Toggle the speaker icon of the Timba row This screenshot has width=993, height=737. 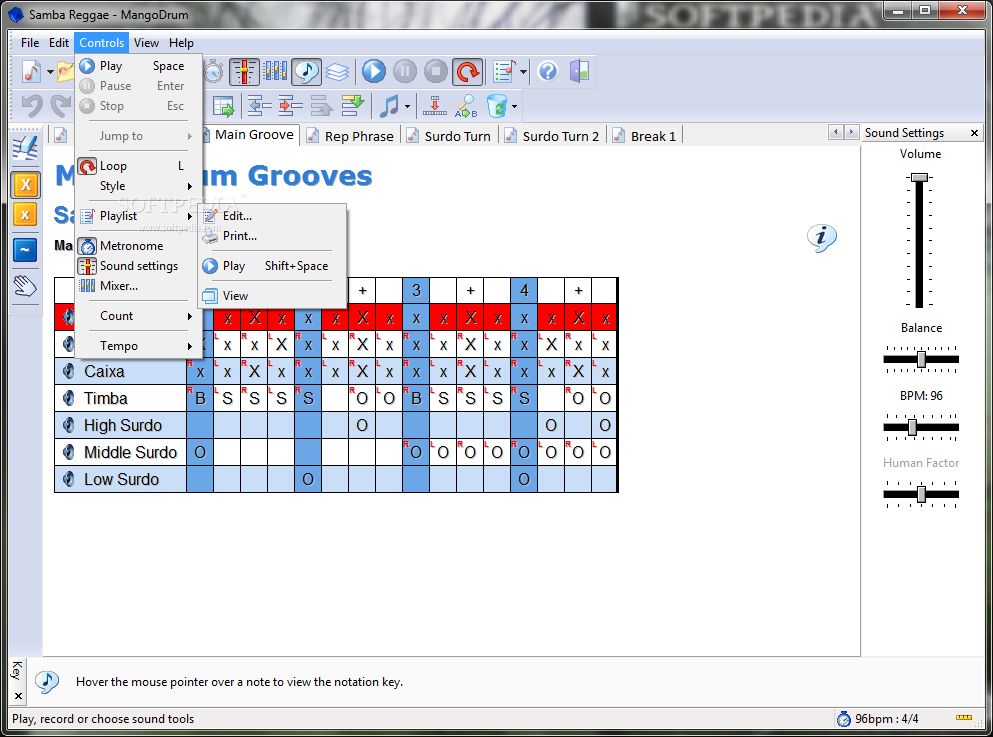69,398
